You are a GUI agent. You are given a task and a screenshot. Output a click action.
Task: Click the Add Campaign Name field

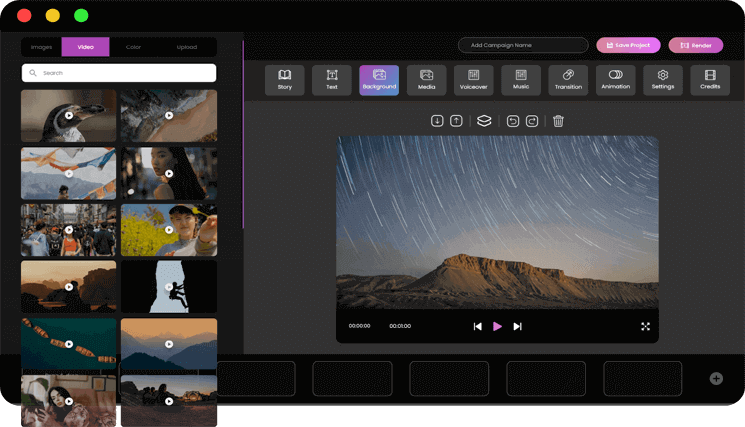[523, 45]
